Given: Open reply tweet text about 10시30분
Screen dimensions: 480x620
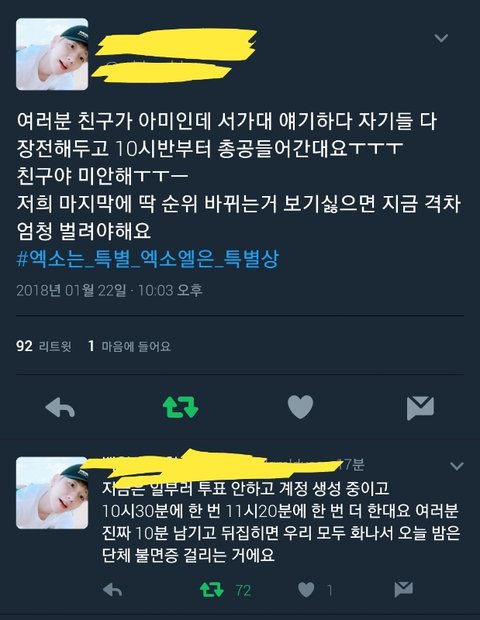Looking at the screenshot, I should click(281, 522).
